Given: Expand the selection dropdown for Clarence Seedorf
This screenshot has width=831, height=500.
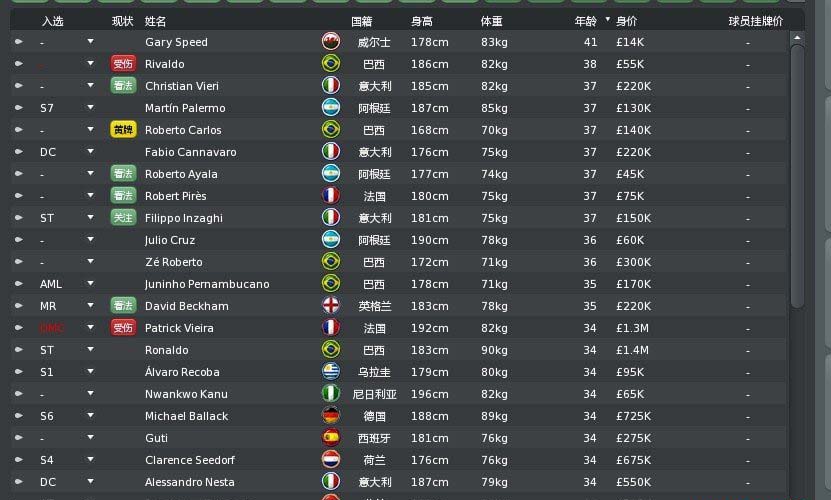Looking at the screenshot, I should (x=90, y=459).
